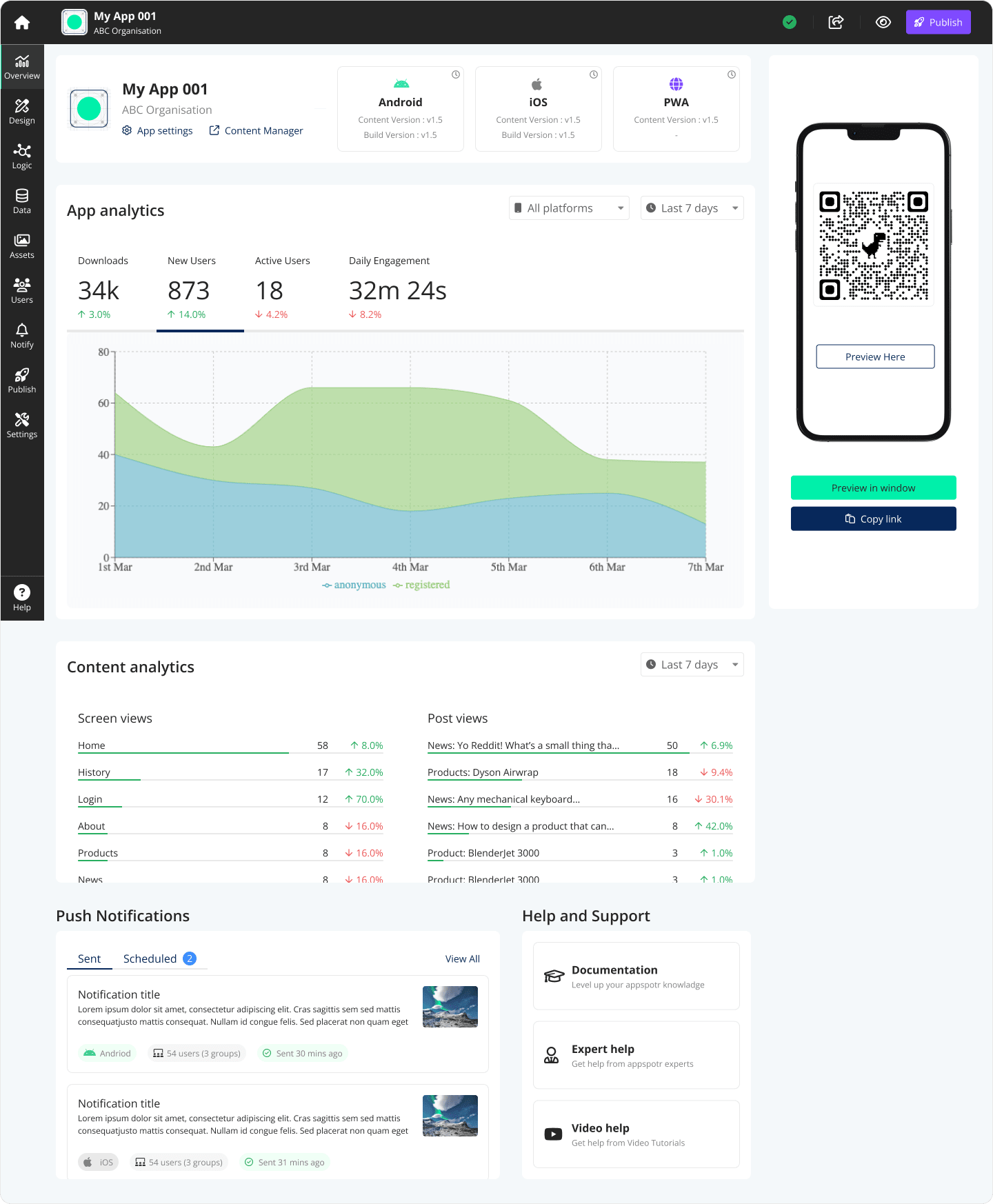Click the Expert help person icon
Screen dimensions: 993x1204
pyautogui.click(x=552, y=1055)
